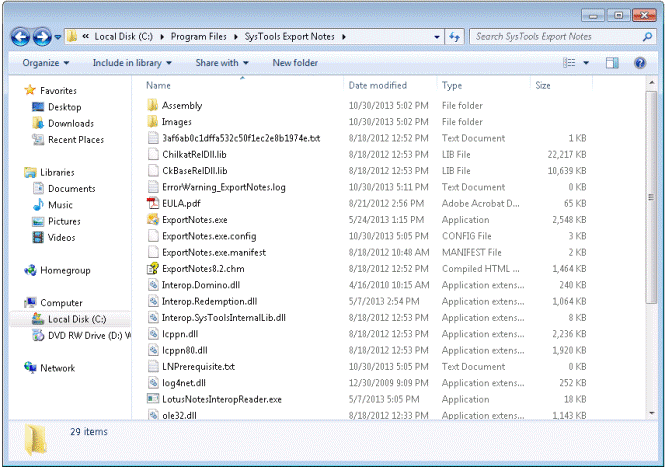Open the Include in library menu
The height and width of the screenshot is (467, 665).
132,63
